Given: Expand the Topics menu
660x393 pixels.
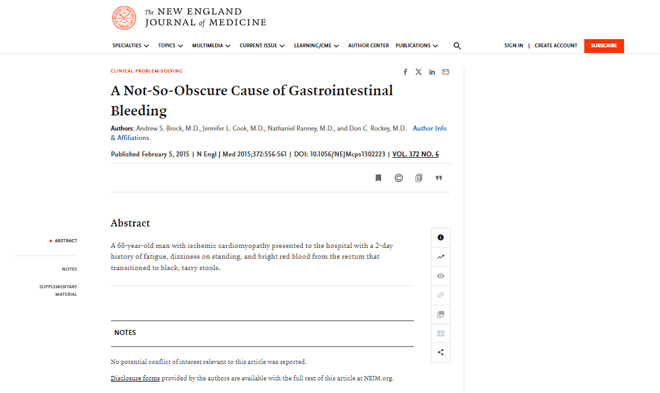Looking at the screenshot, I should [x=170, y=45].
